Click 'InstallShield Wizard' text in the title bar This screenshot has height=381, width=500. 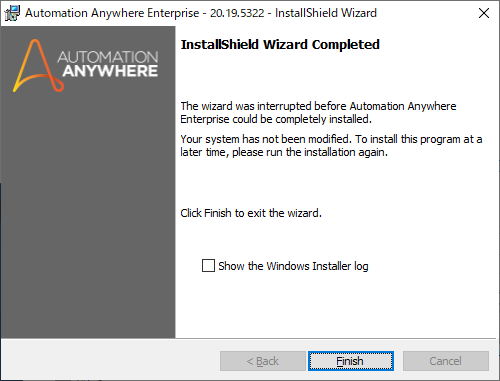[326, 13]
